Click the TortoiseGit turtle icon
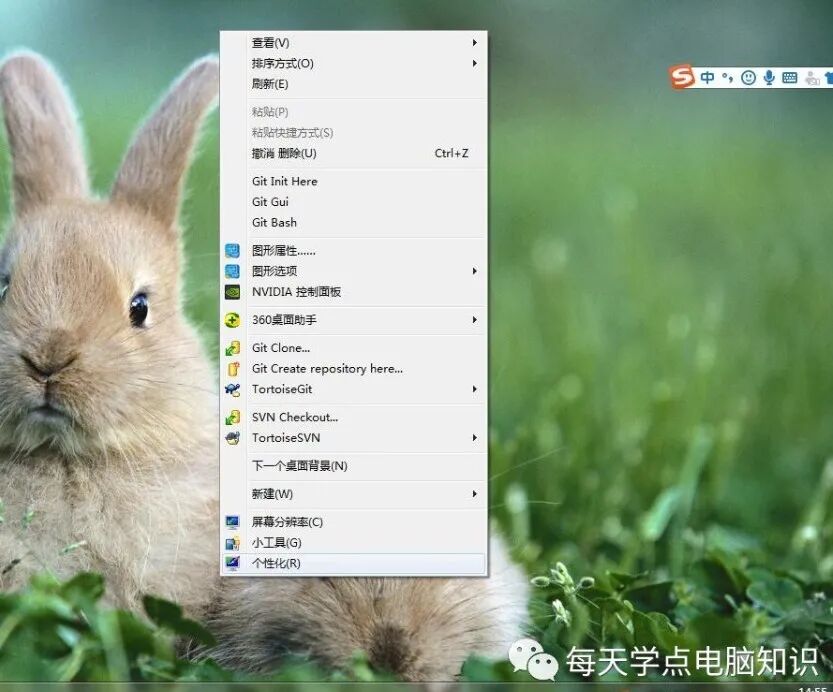 coord(233,390)
